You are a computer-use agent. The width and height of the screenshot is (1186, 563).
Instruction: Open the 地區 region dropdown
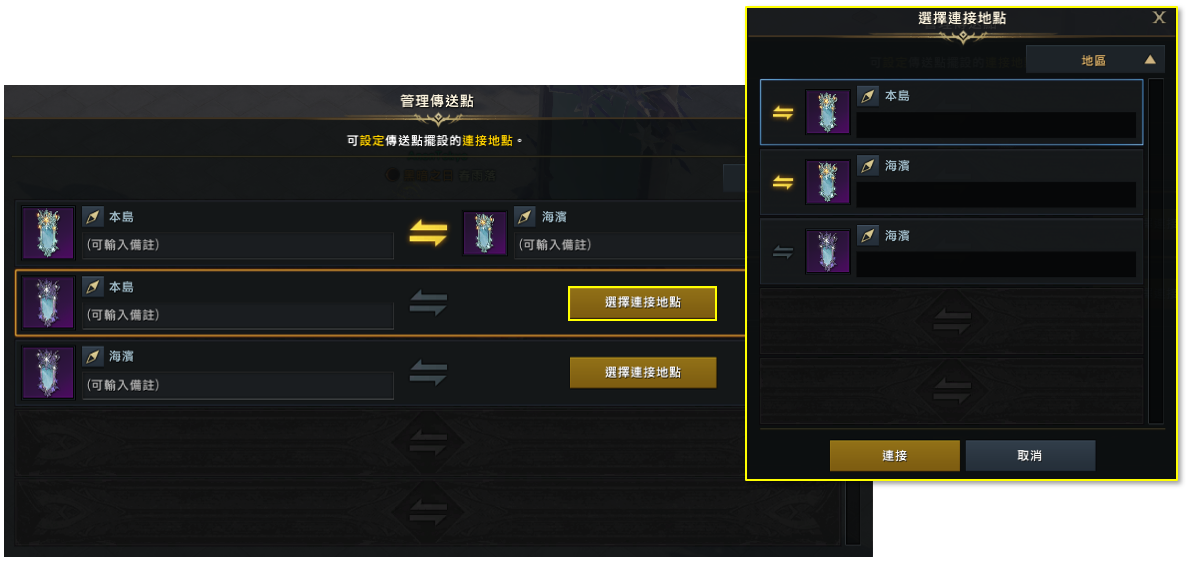(1094, 61)
